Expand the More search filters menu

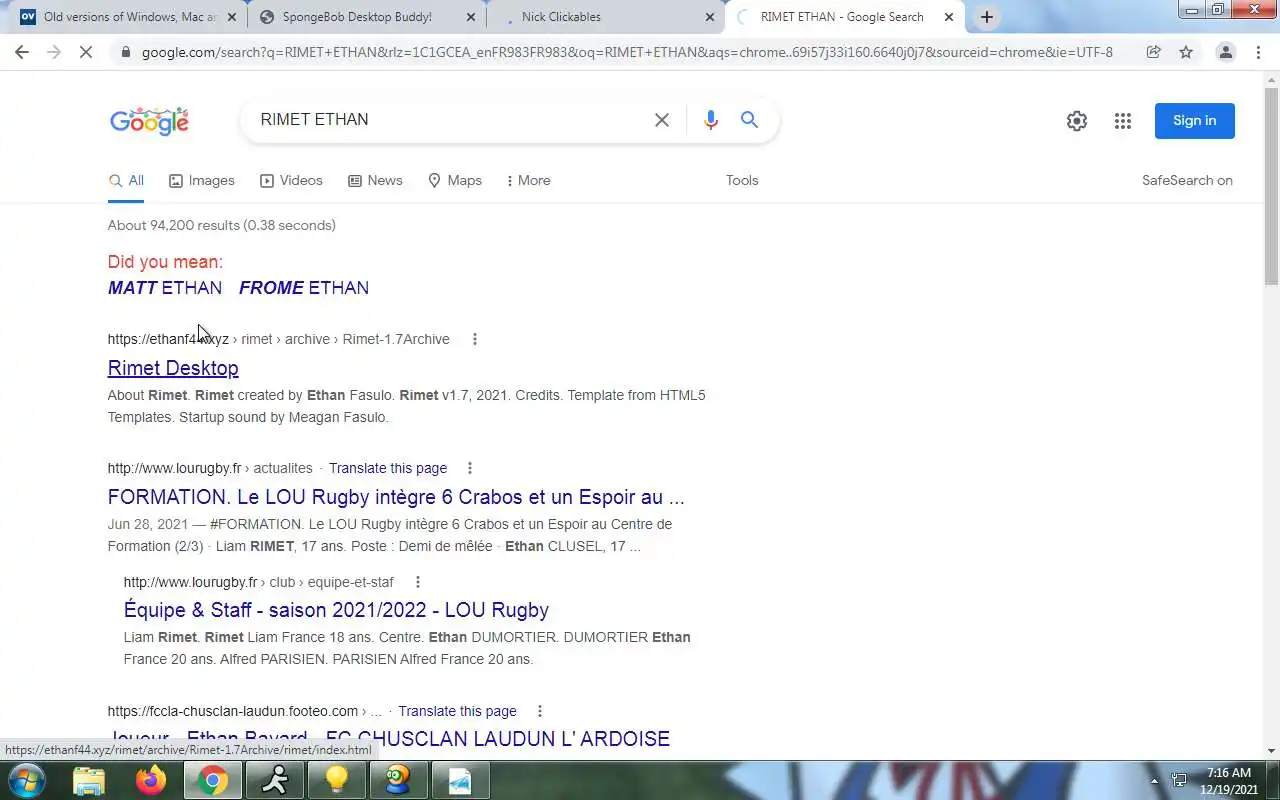pos(528,181)
